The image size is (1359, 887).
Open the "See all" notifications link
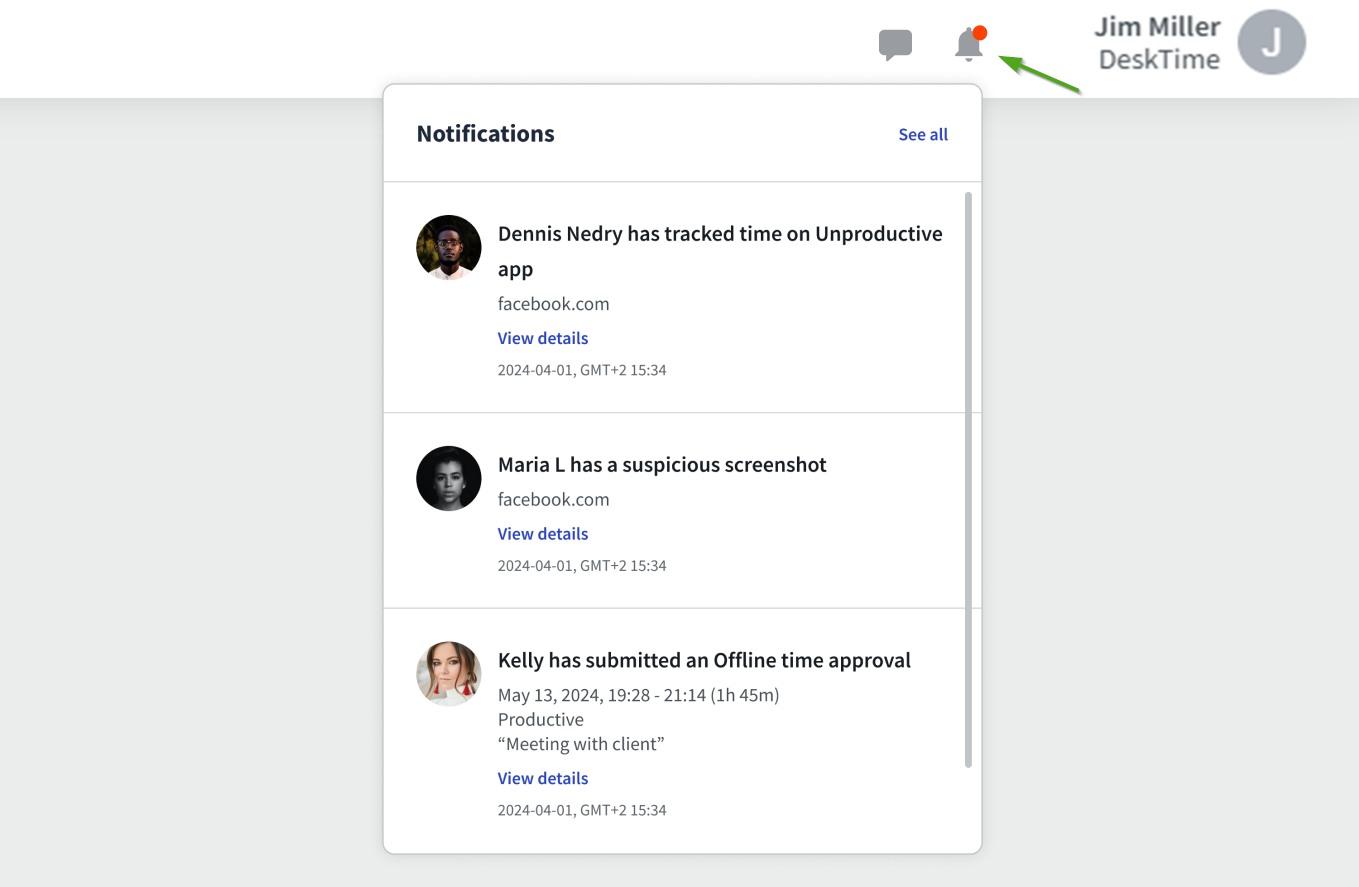click(922, 134)
